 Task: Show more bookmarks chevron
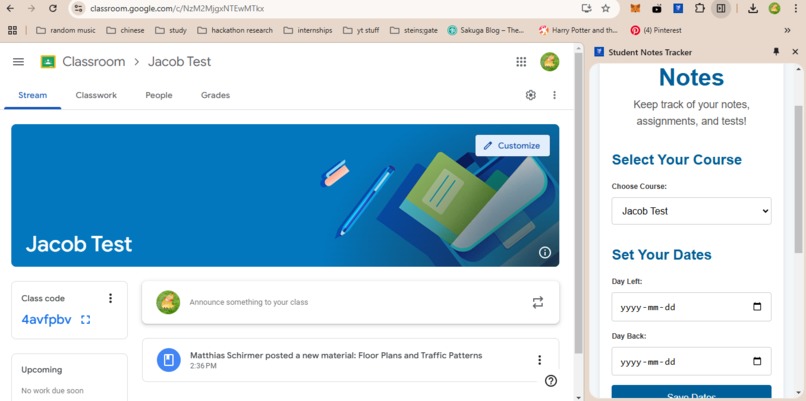tap(787, 30)
